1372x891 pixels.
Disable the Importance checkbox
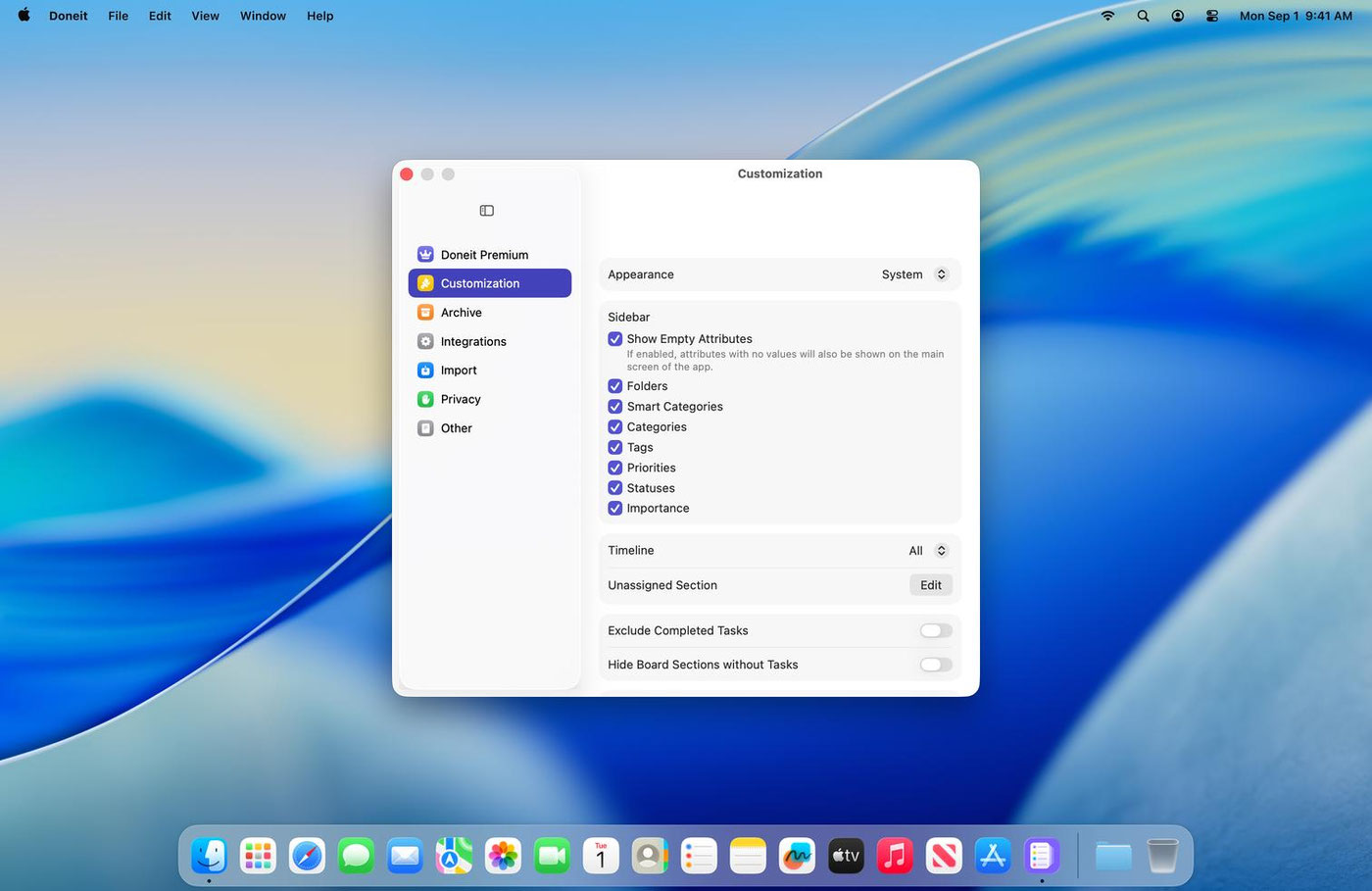coord(615,509)
